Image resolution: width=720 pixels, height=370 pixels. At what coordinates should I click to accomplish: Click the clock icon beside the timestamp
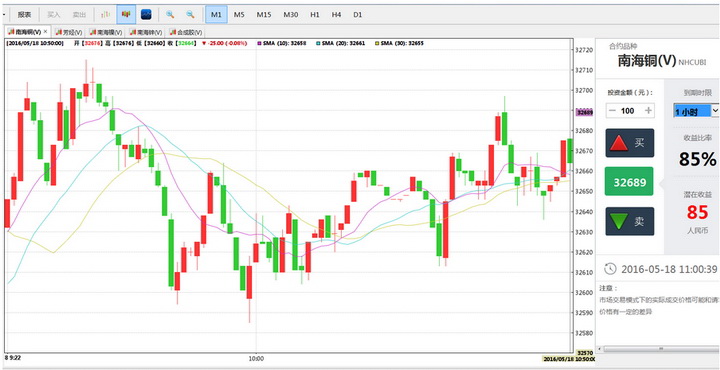tap(610, 269)
